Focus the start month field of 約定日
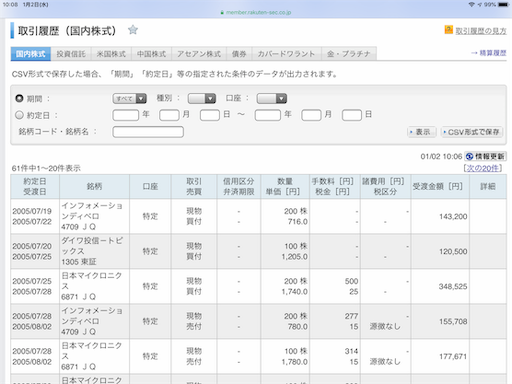Viewport: 512px width, 384px height. tap(169, 115)
